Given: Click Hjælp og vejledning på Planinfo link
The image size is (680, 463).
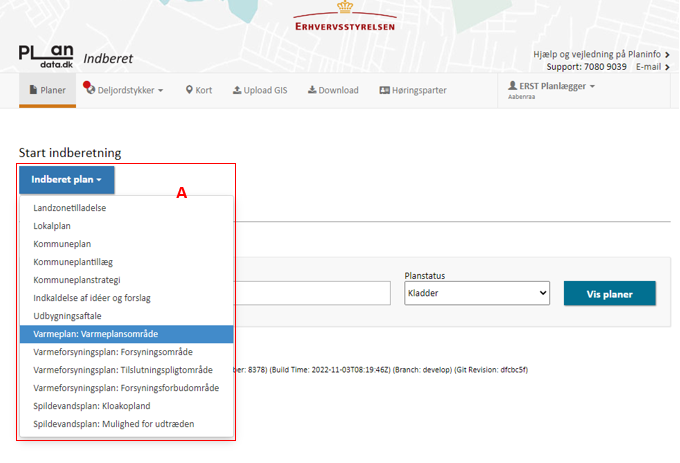Looking at the screenshot, I should [598, 54].
